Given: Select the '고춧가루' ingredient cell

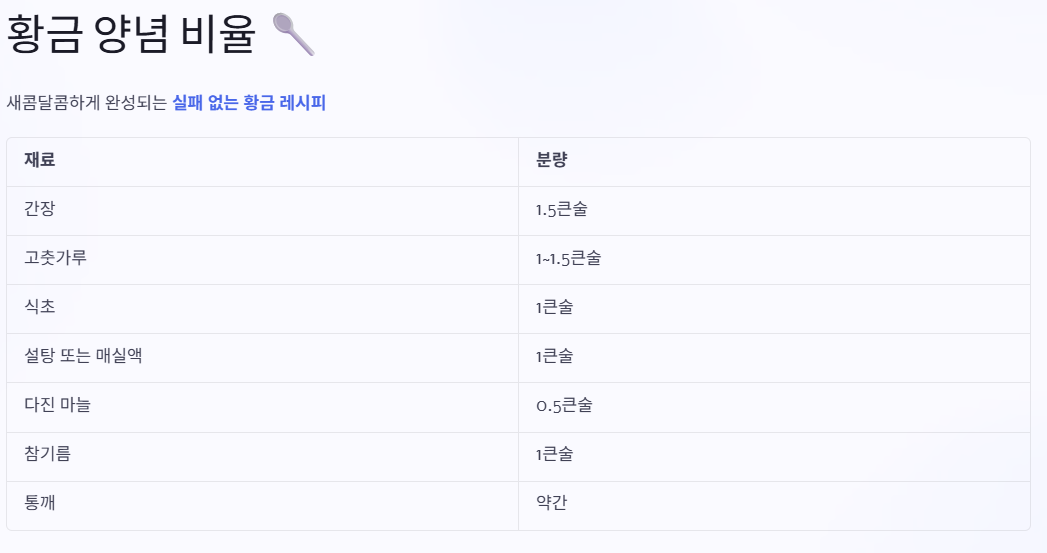Looking at the screenshot, I should (262, 260).
